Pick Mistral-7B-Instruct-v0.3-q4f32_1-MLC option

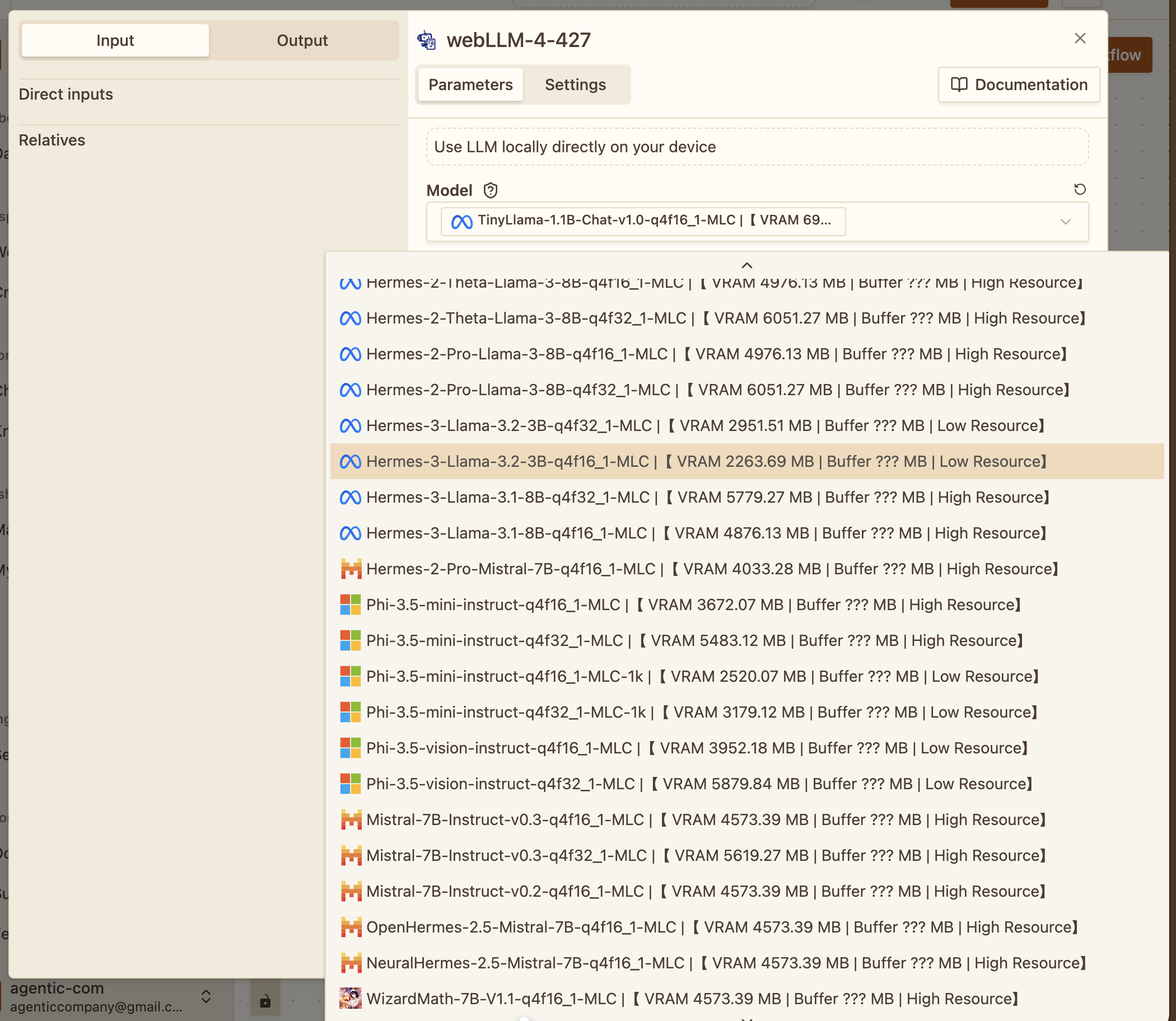point(746,856)
